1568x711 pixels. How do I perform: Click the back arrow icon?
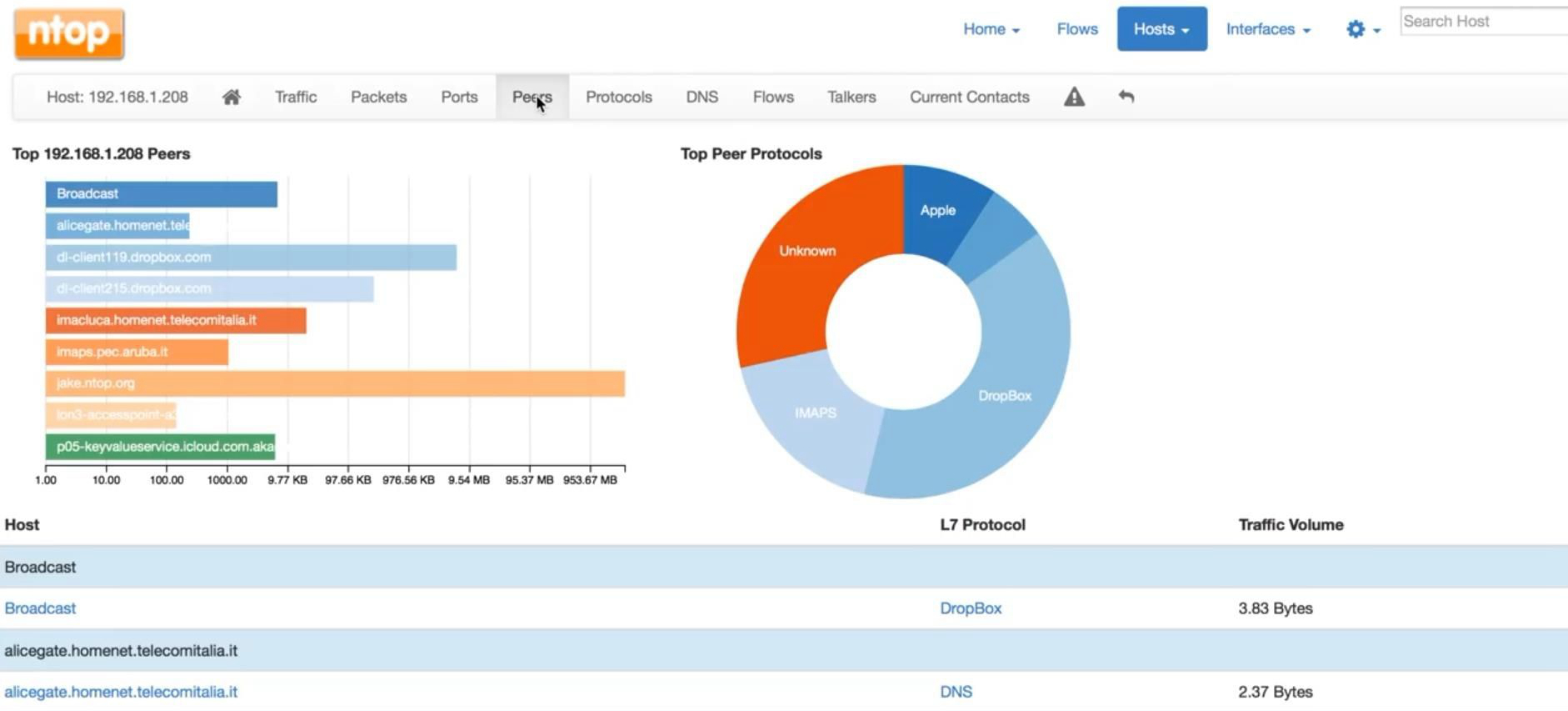click(1126, 97)
